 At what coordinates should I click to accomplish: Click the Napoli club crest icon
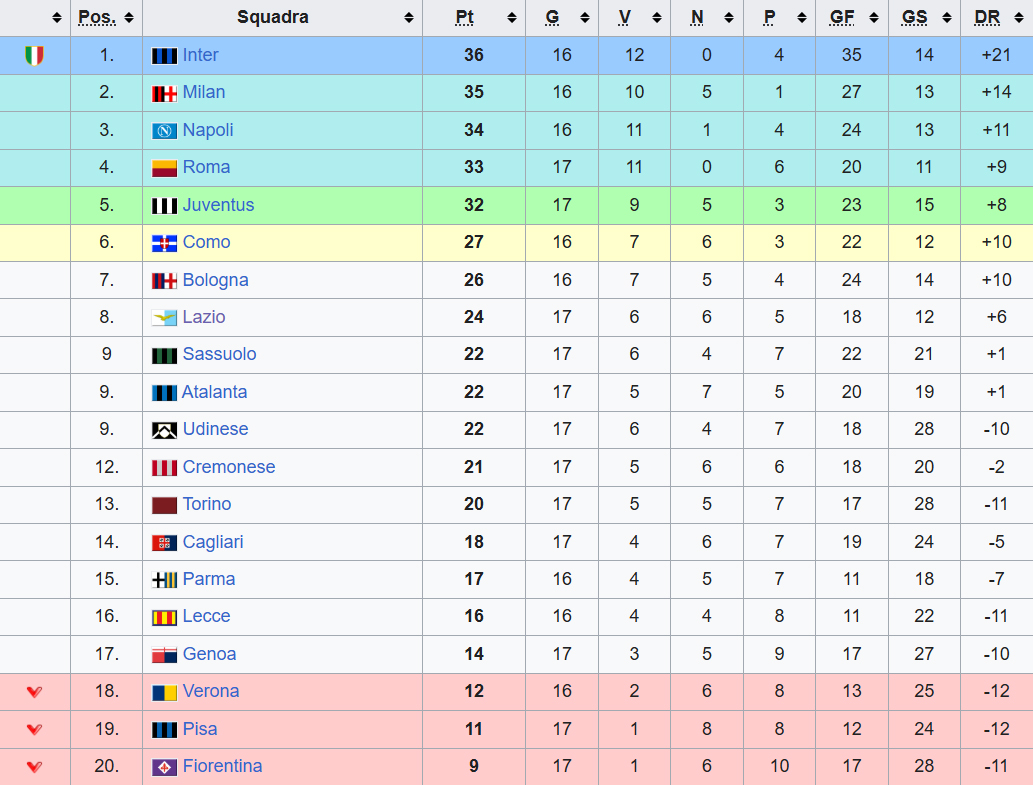[164, 131]
